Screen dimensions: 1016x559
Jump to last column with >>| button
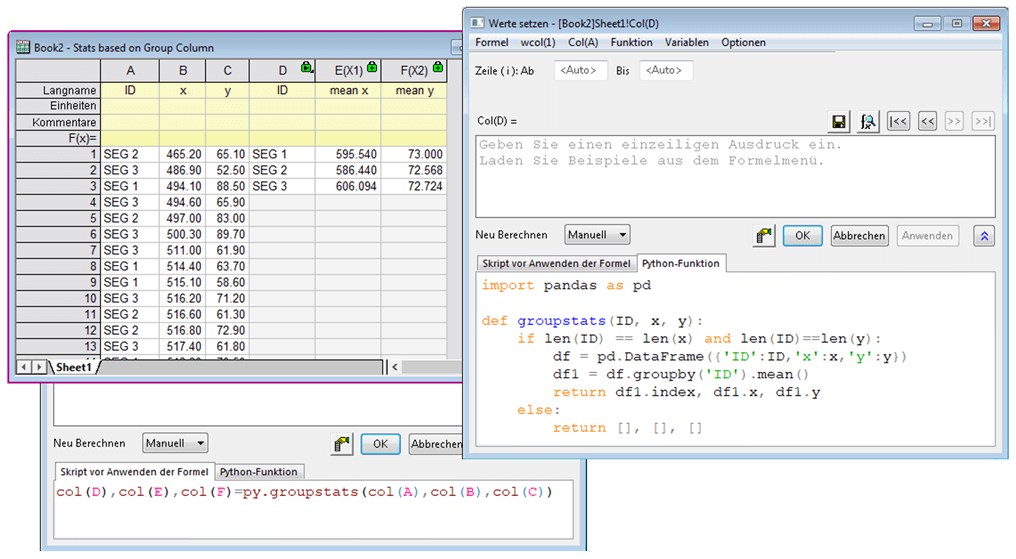983,121
